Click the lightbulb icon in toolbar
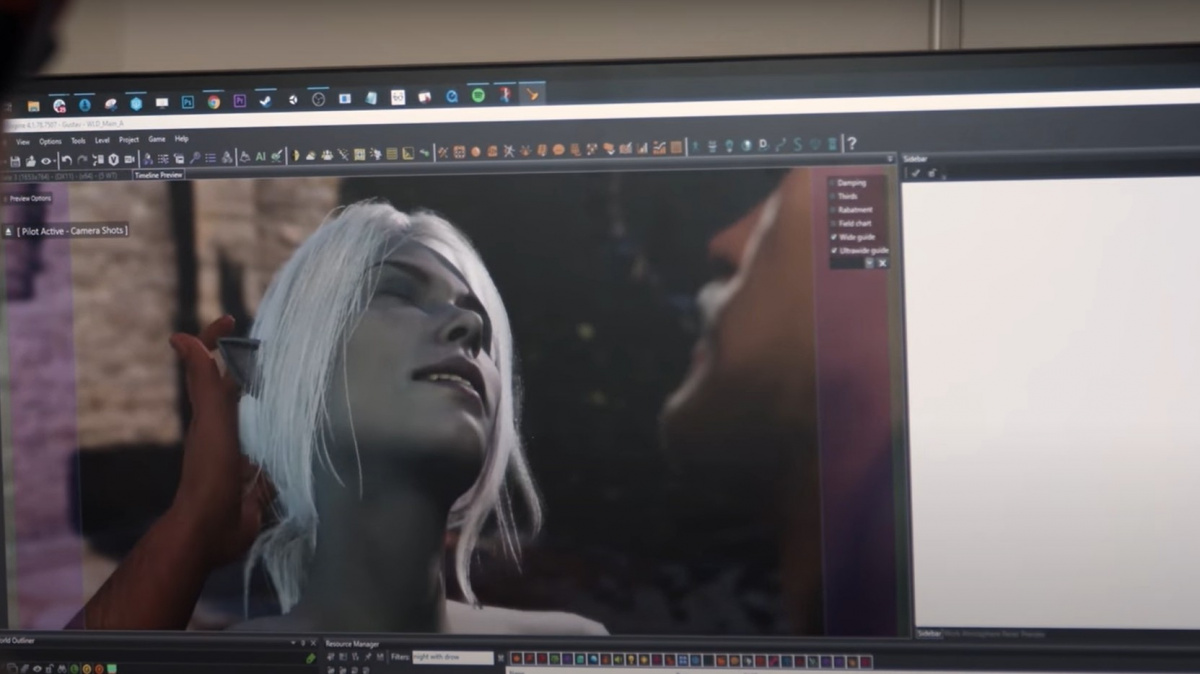Image resolution: width=1200 pixels, height=674 pixels. 729,146
